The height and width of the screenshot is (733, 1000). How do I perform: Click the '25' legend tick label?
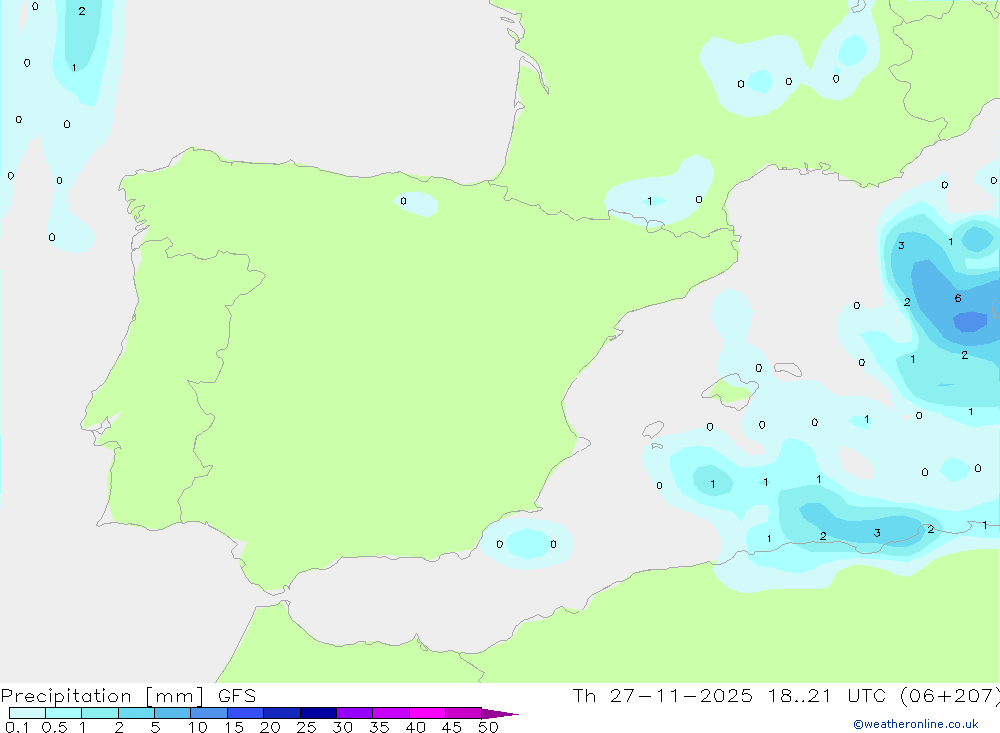pos(307,727)
